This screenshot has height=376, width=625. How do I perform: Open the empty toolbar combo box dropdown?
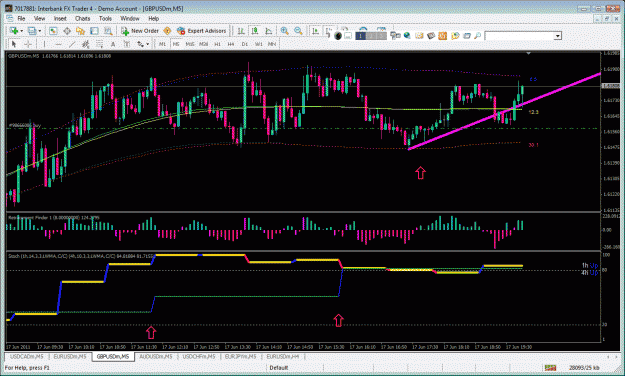(558, 36)
